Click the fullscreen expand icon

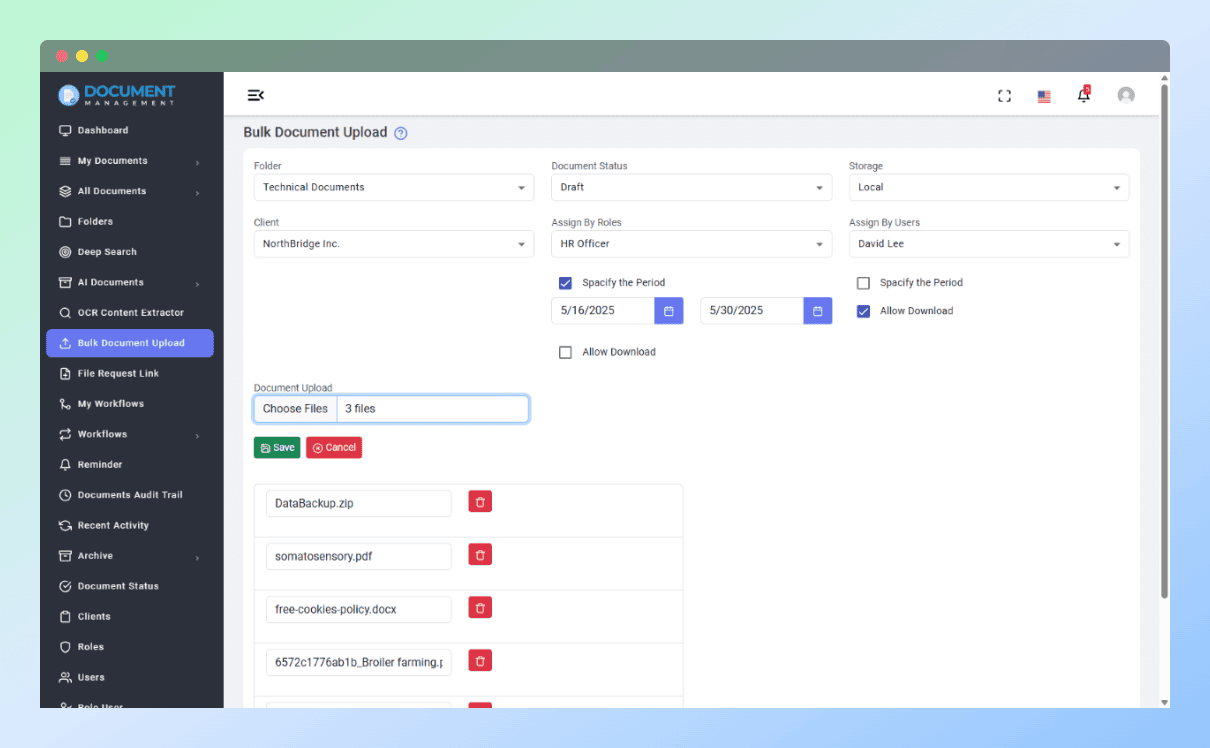(1004, 94)
